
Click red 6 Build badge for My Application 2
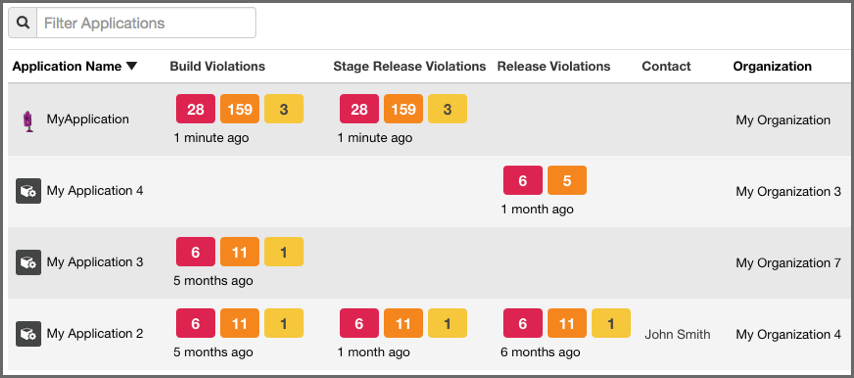196,323
